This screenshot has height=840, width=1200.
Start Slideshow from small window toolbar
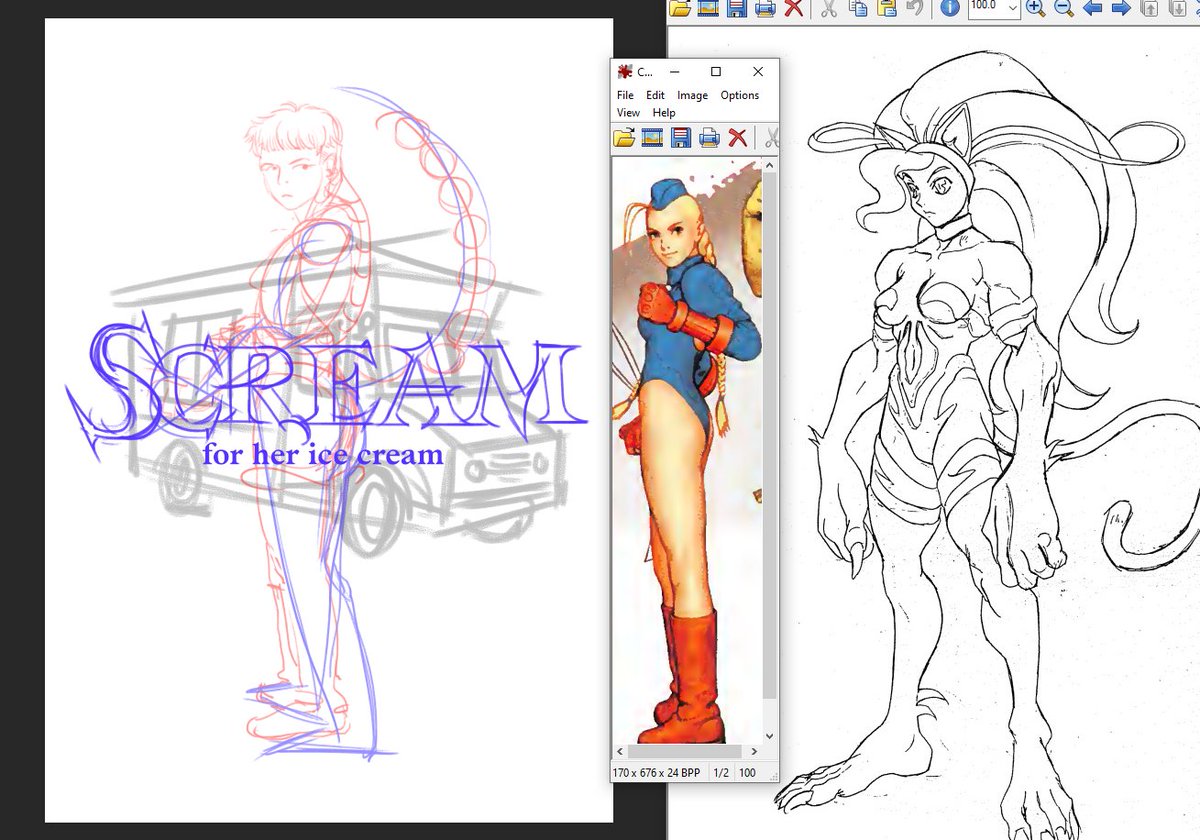coord(653,138)
